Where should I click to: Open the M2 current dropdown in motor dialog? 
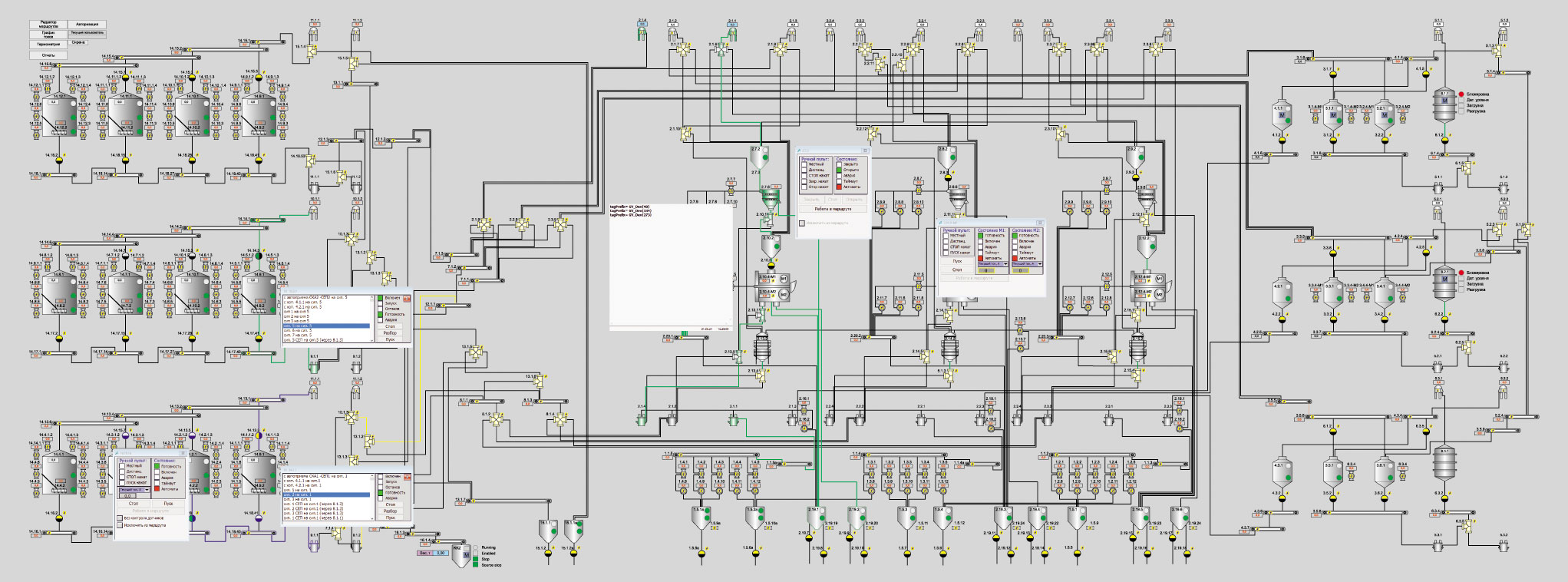coord(1027,263)
